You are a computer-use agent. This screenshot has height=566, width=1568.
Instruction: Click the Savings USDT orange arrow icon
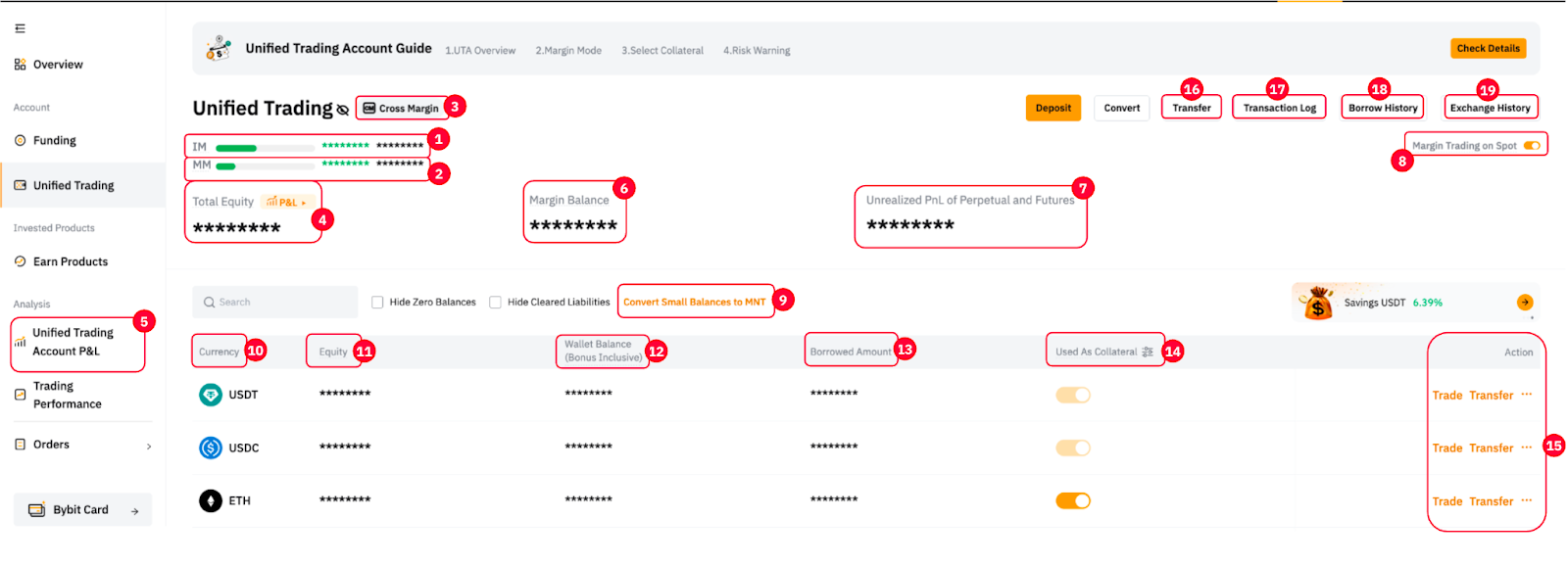pyautogui.click(x=1525, y=303)
